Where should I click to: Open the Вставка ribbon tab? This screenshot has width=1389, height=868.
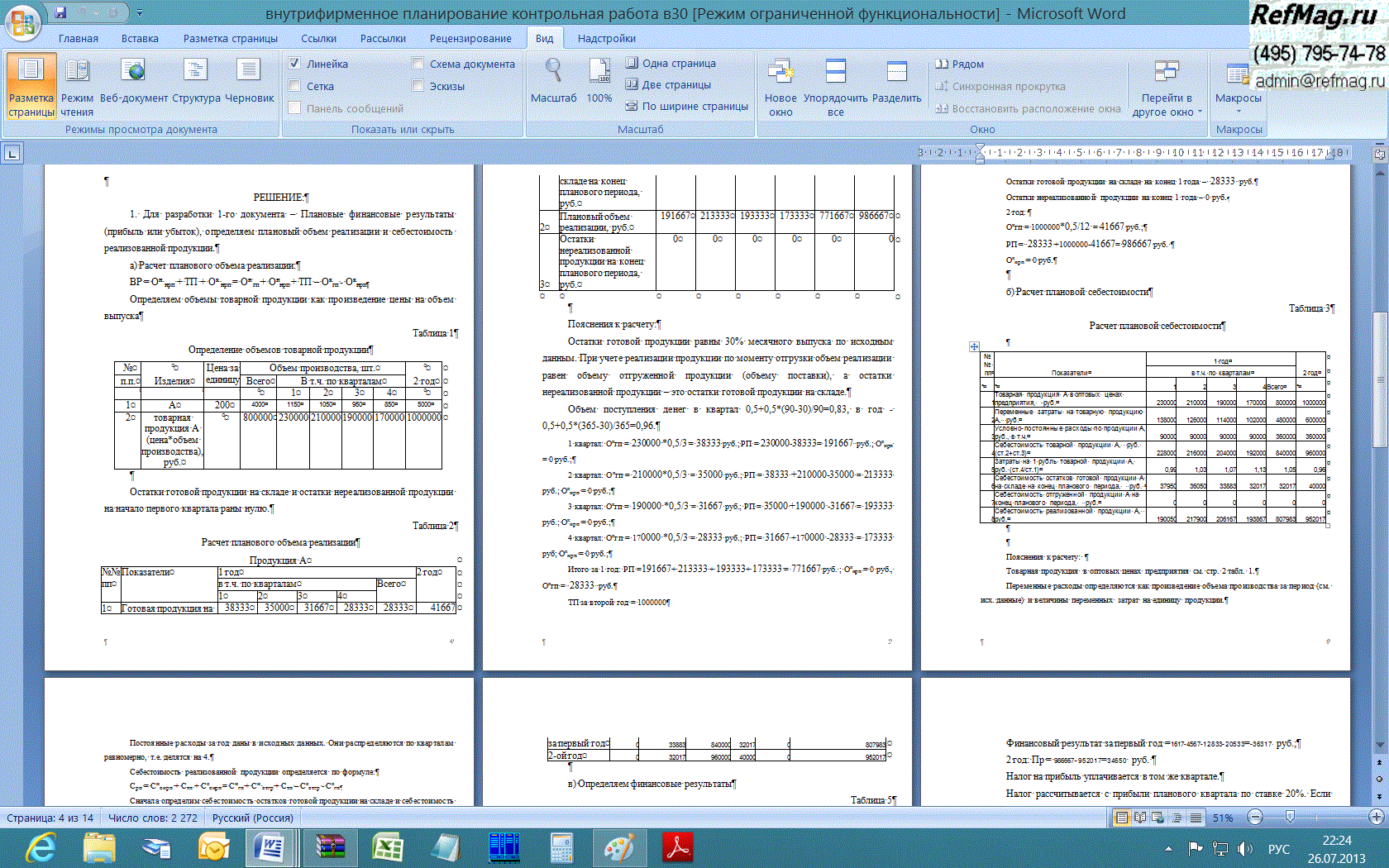tap(140, 38)
